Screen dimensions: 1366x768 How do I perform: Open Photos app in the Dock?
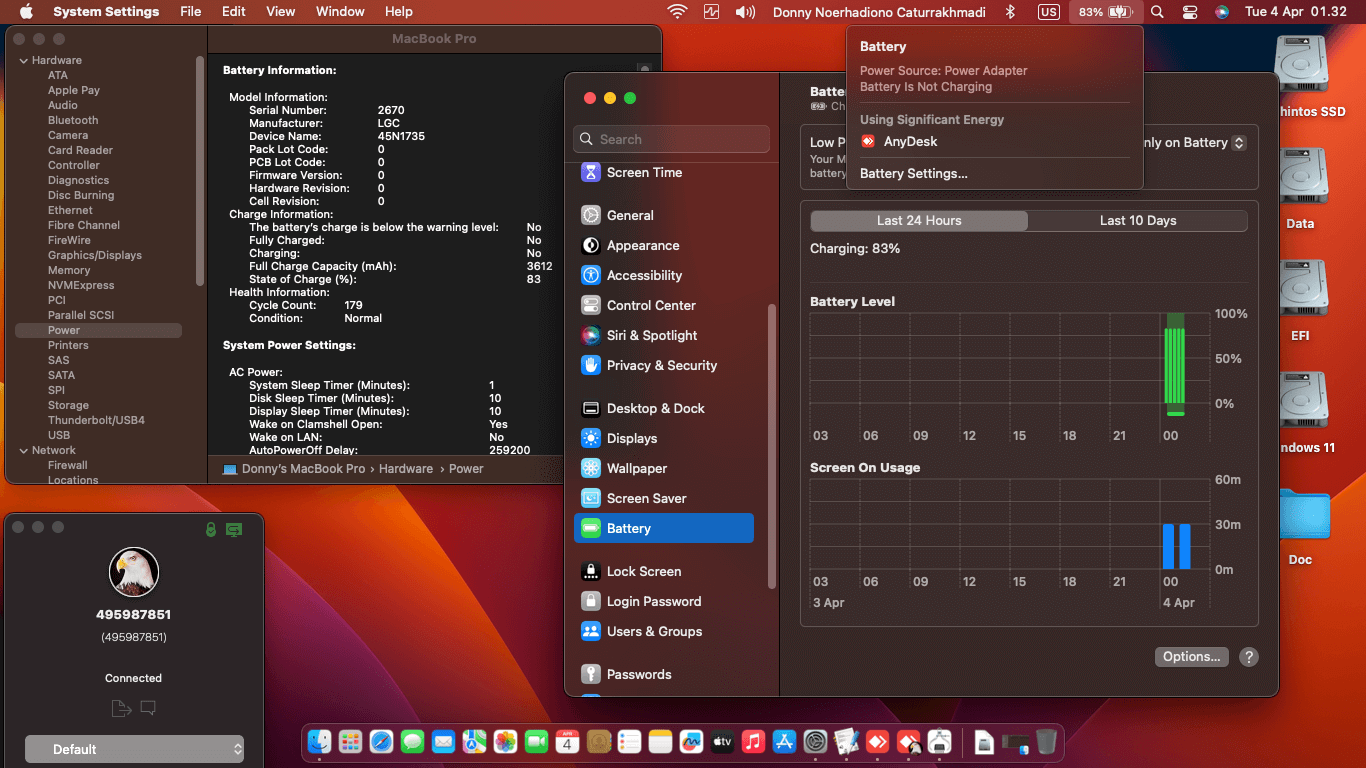click(505, 742)
